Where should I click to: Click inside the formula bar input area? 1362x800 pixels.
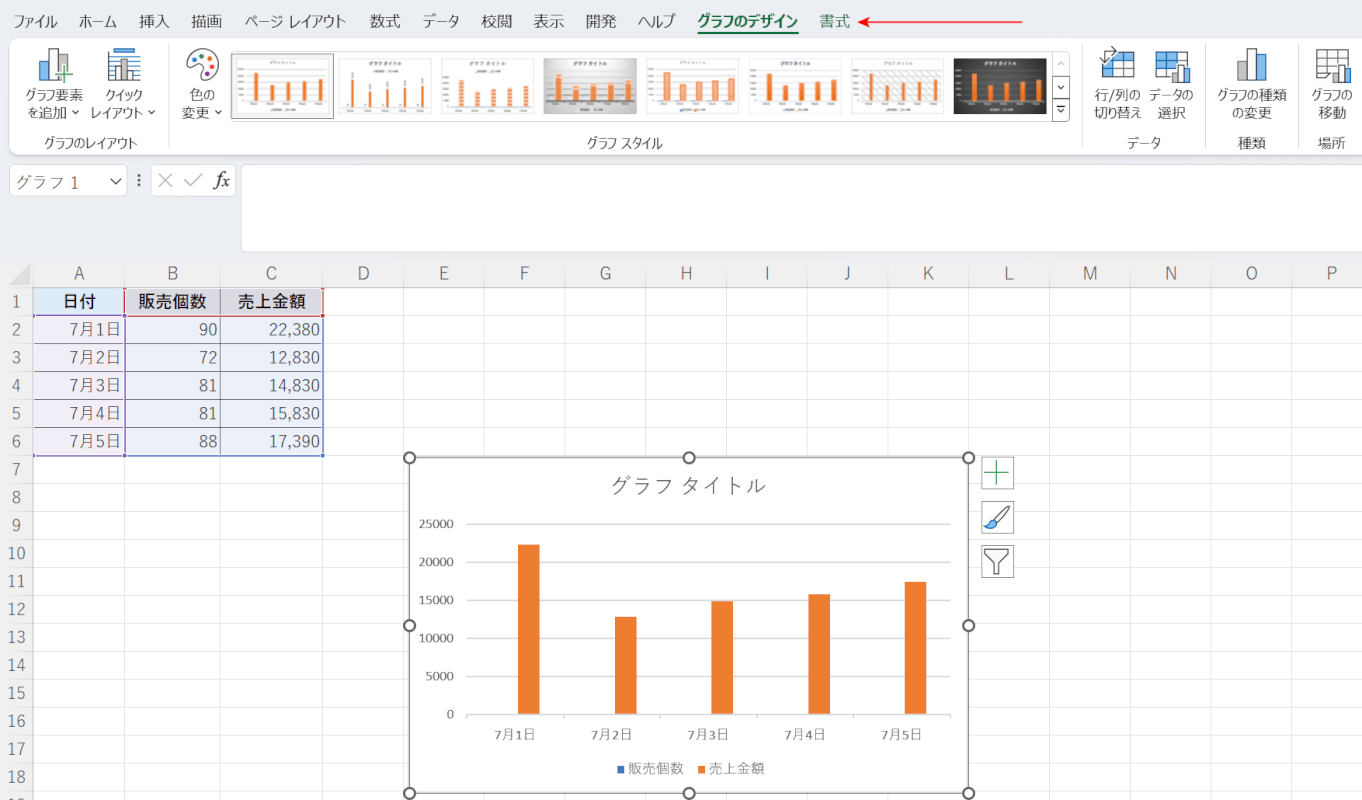pyautogui.click(x=801, y=208)
